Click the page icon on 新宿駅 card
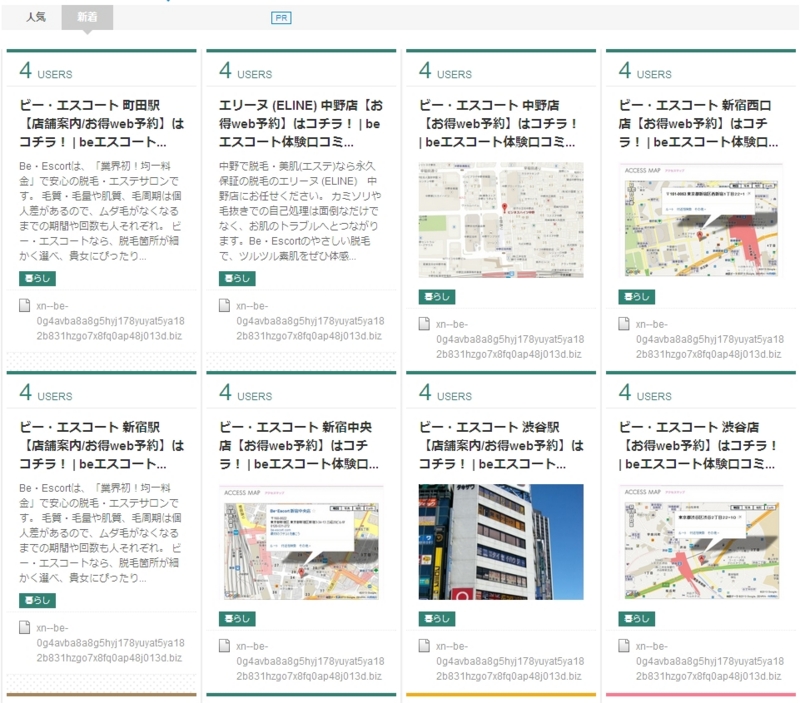 click(x=24, y=627)
